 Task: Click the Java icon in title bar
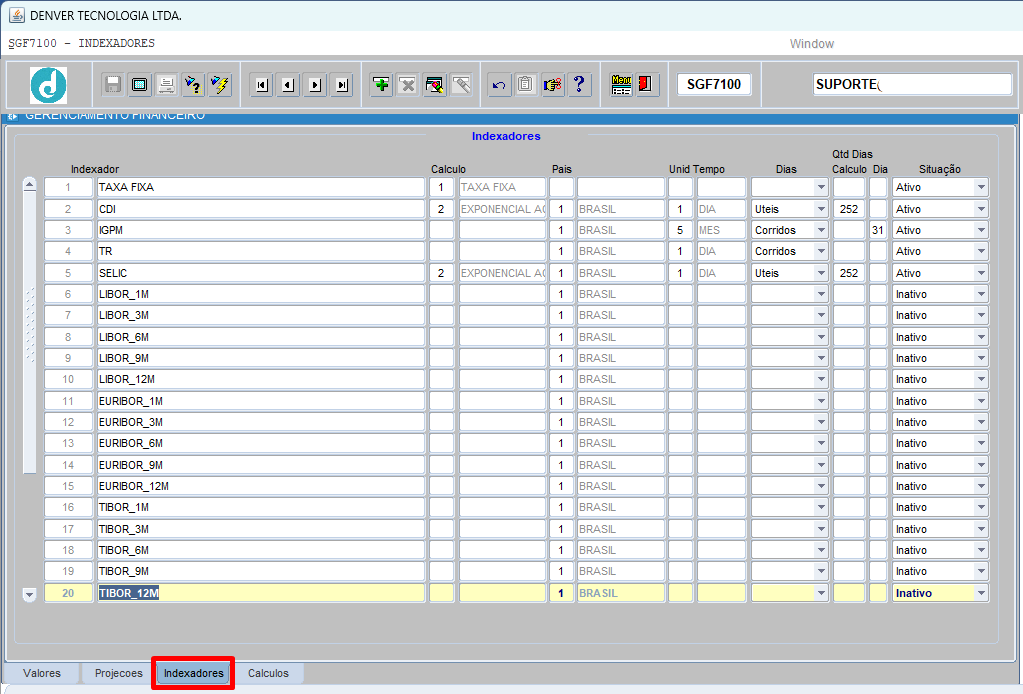16,15
